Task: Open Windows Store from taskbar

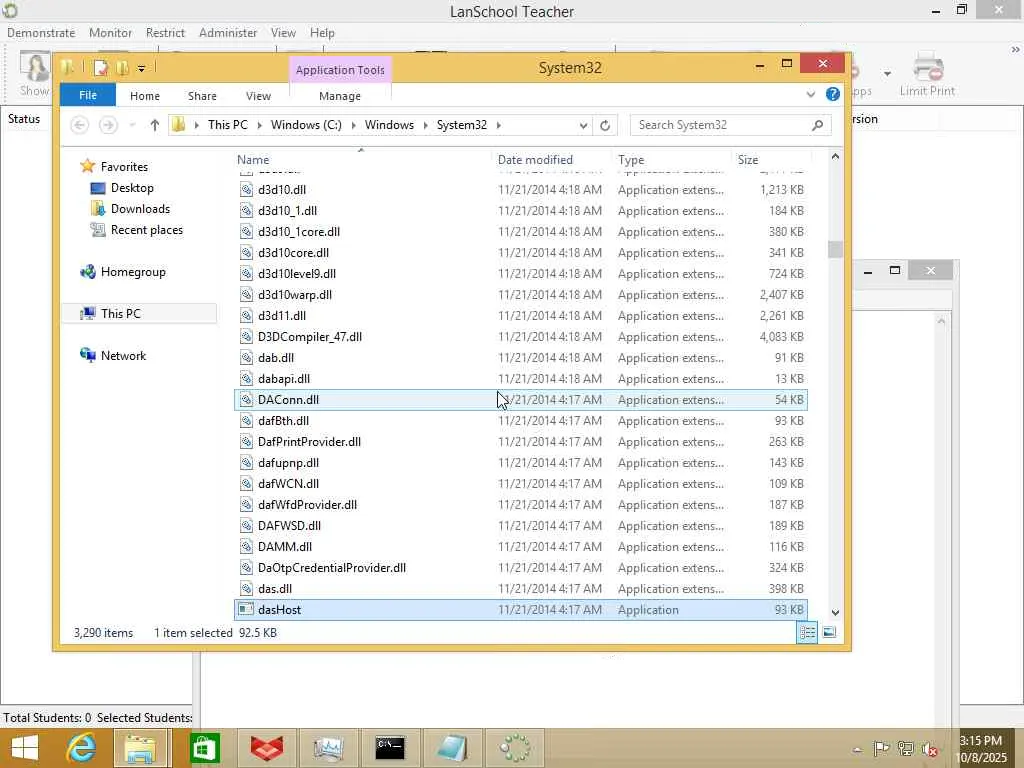Action: tap(204, 748)
